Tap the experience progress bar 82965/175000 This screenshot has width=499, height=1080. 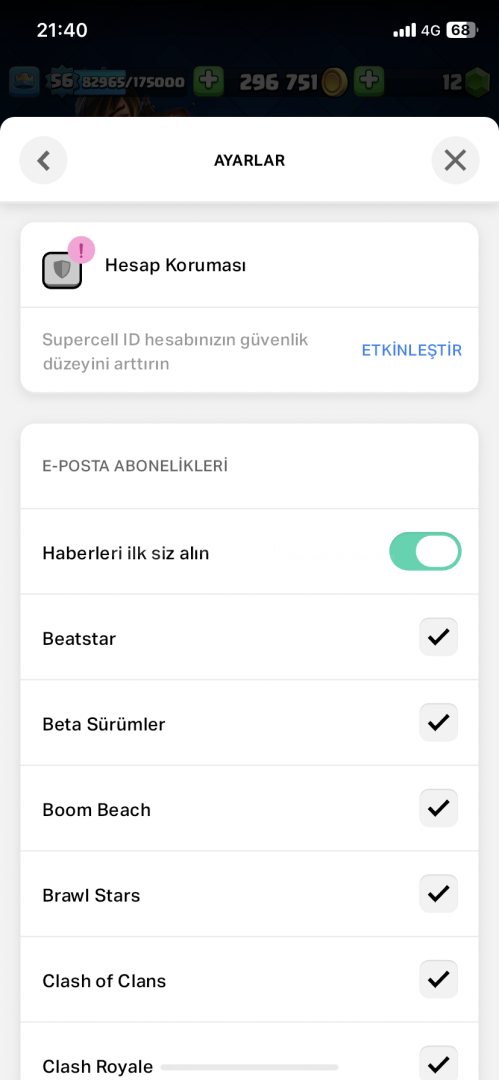(132, 83)
